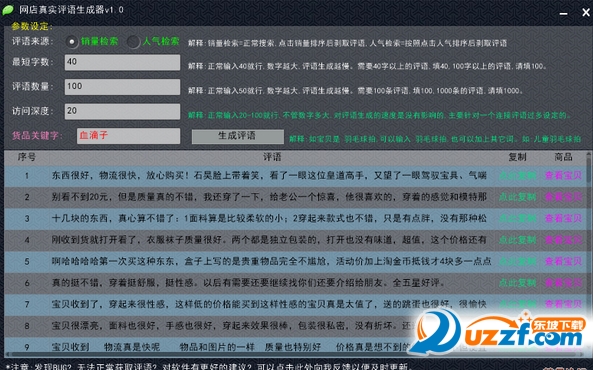Select the 人气检索 radio button
593x370 pixels.
(x=134, y=42)
